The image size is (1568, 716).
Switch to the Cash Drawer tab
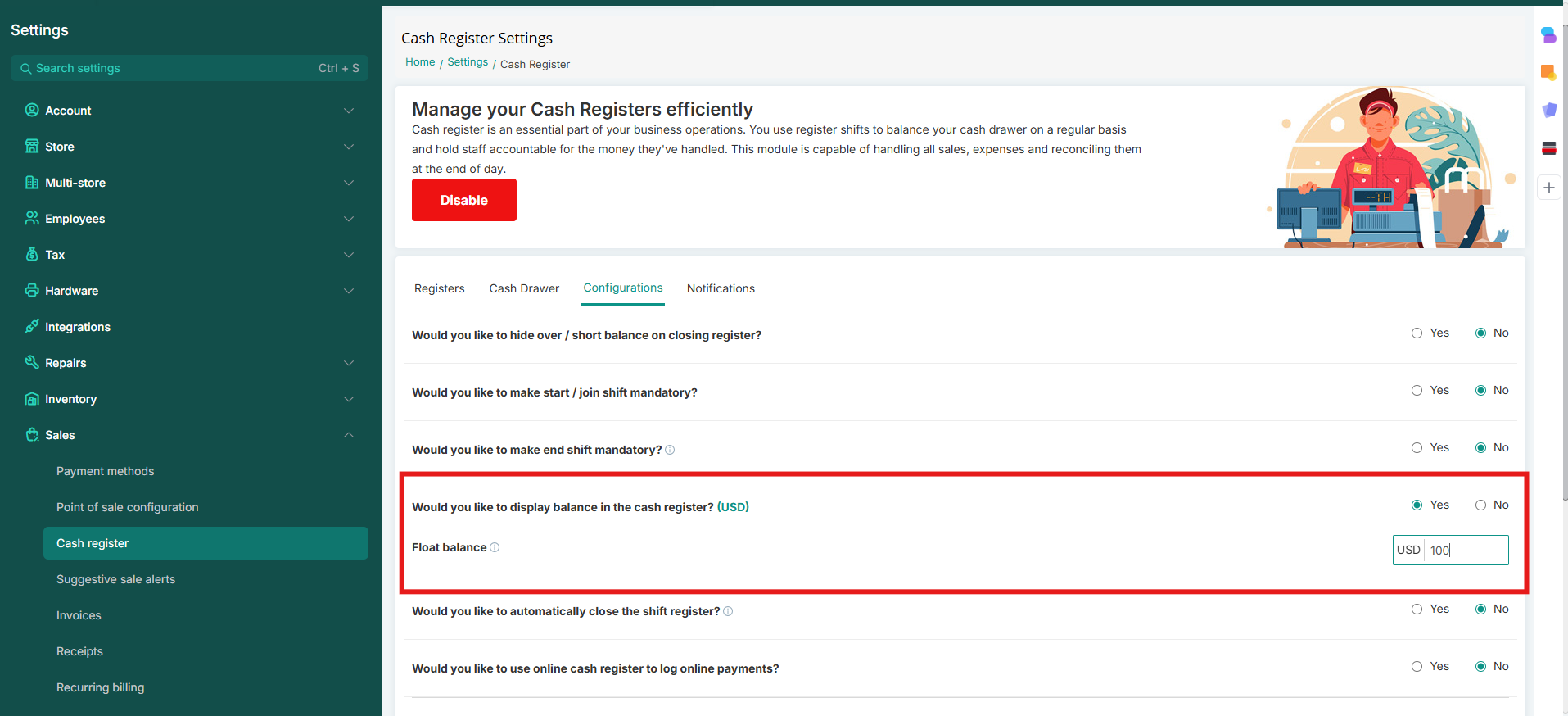coord(524,288)
